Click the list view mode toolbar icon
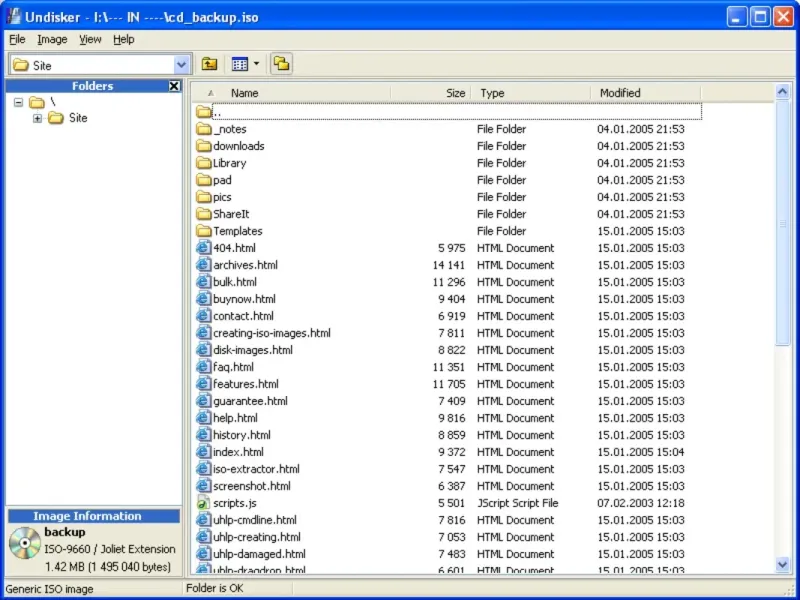This screenshot has width=800, height=600. (x=239, y=64)
